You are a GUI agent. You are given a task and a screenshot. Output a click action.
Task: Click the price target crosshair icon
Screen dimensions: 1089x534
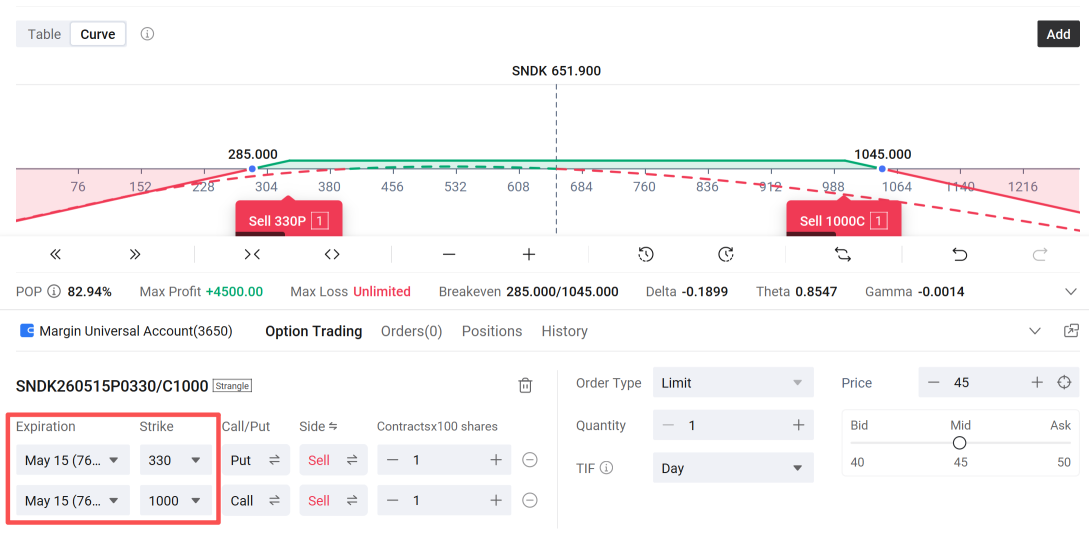pyautogui.click(x=1064, y=383)
